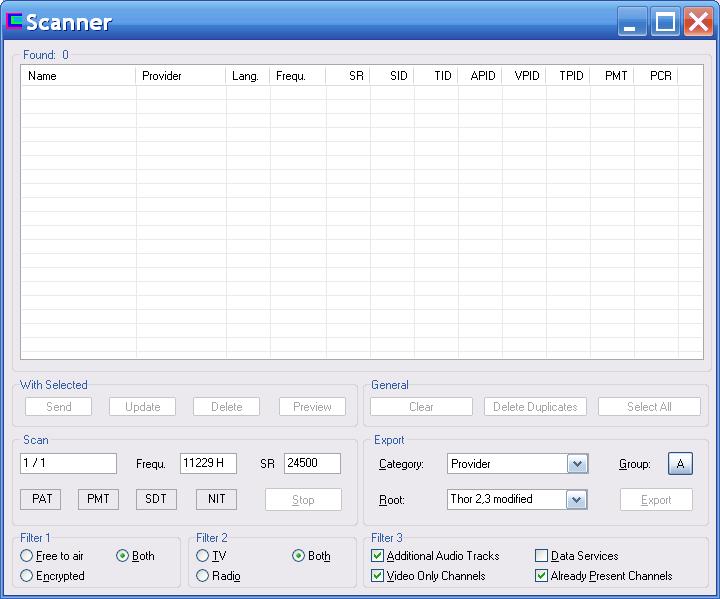Viewport: 720px width, 599px height.
Task: Click the VPID column header
Action: pos(524,76)
